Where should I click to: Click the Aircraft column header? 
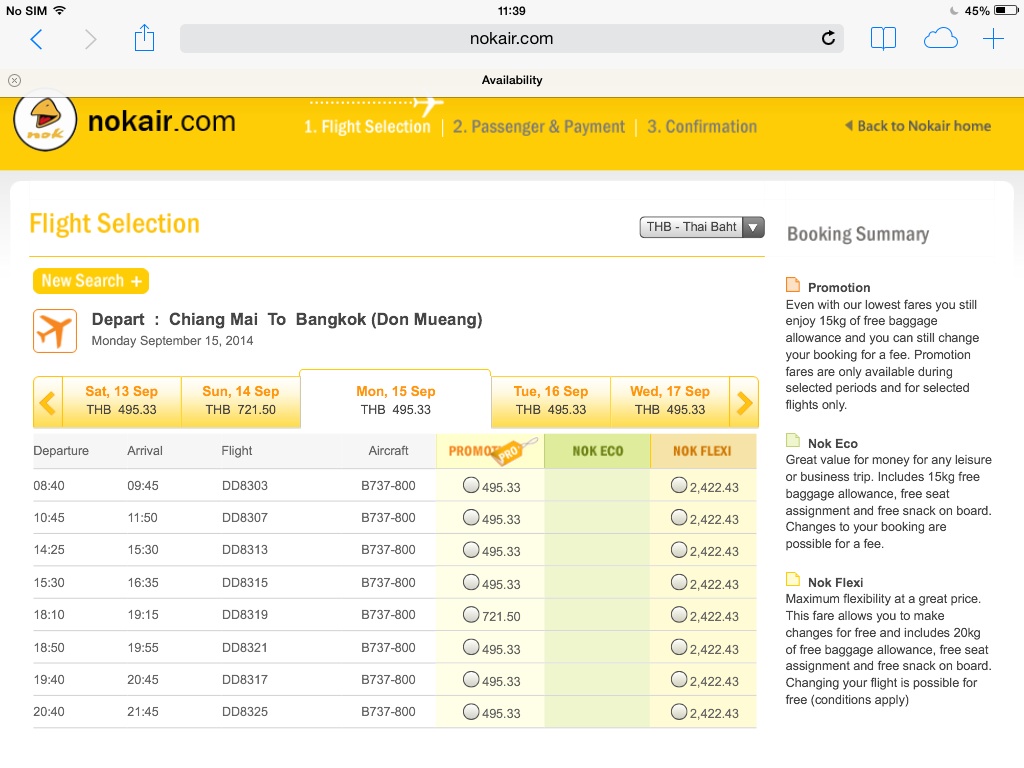point(388,451)
